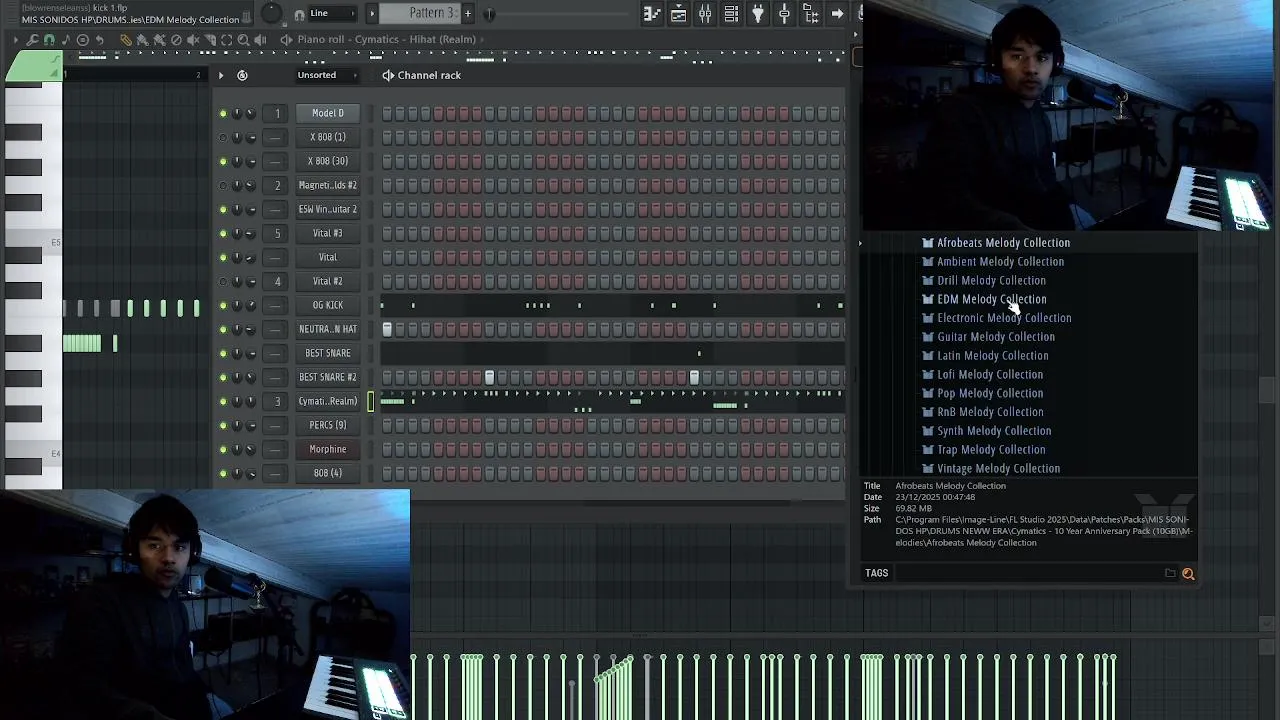Screen dimensions: 1280x720
Task: Select the circle-slash delete tool in piano roll
Action: [176, 40]
